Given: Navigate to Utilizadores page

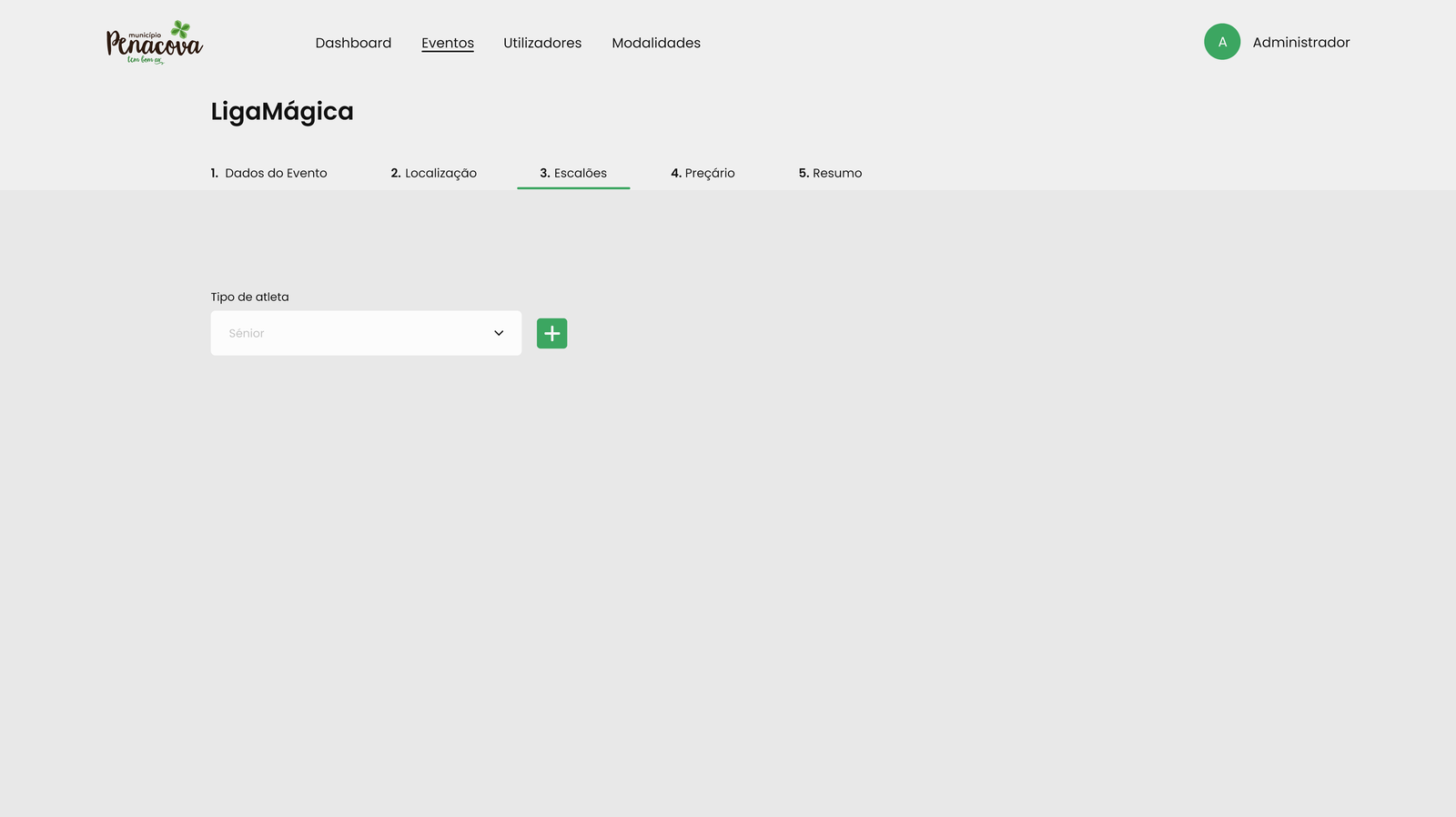Looking at the screenshot, I should (542, 43).
